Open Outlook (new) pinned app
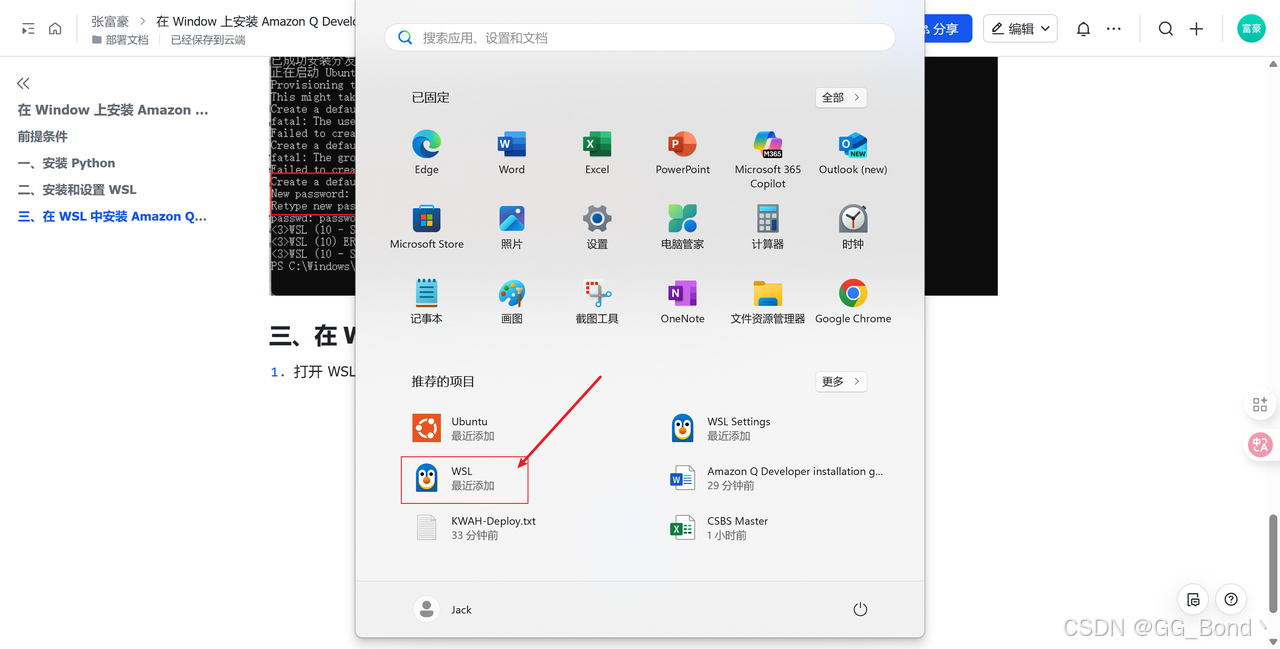 (x=853, y=153)
